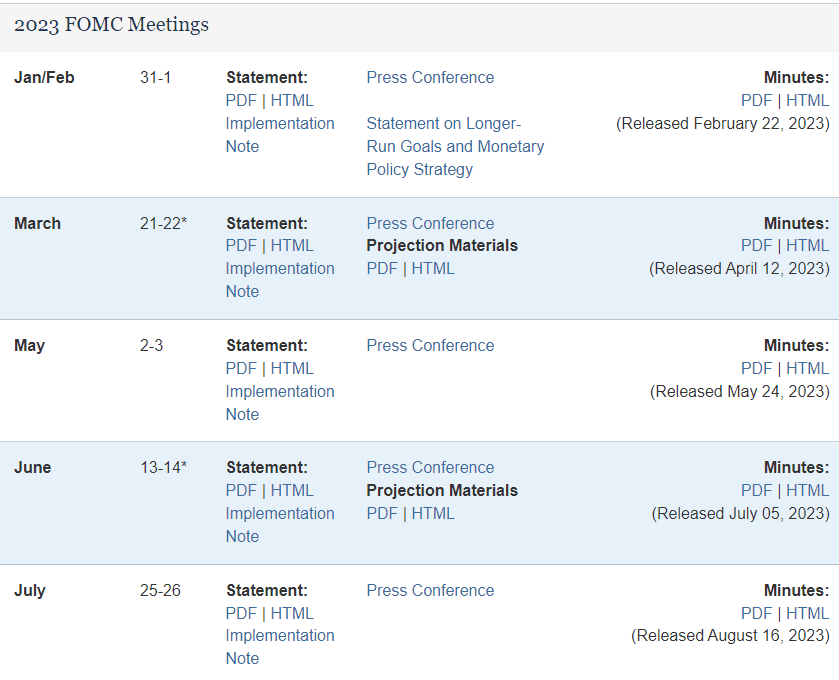This screenshot has width=839, height=680.
Task: Open June Projection Materials HTML
Action: point(433,514)
